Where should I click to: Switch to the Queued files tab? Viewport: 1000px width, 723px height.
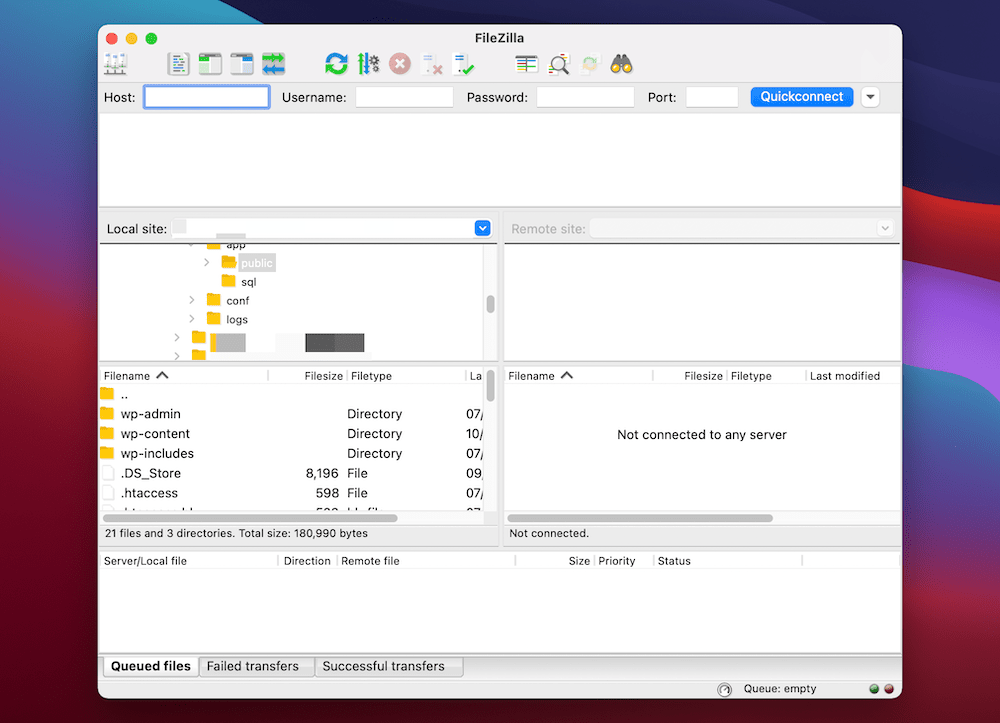tap(151, 666)
